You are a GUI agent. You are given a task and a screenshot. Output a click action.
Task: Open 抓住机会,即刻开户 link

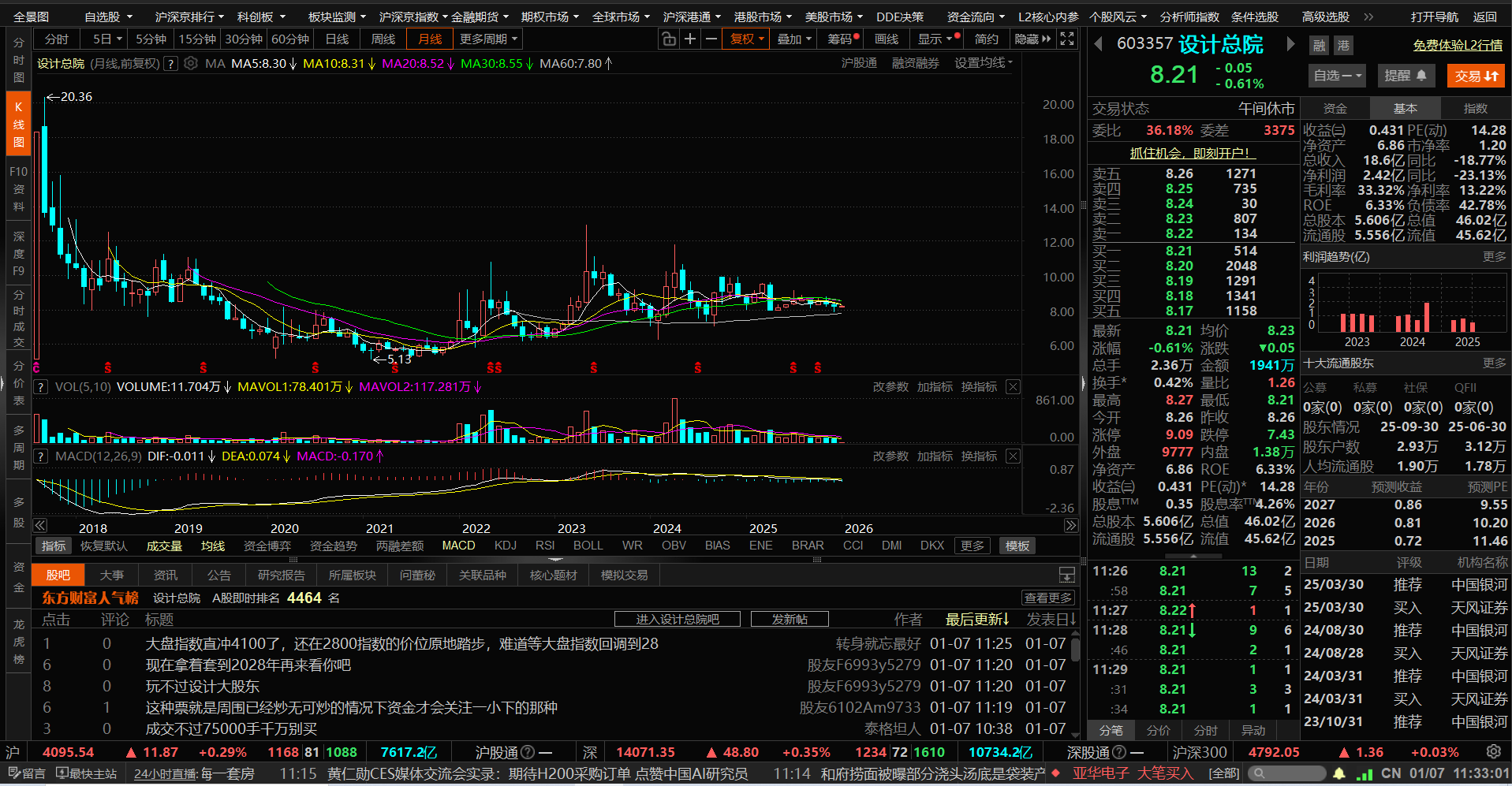1193,153
